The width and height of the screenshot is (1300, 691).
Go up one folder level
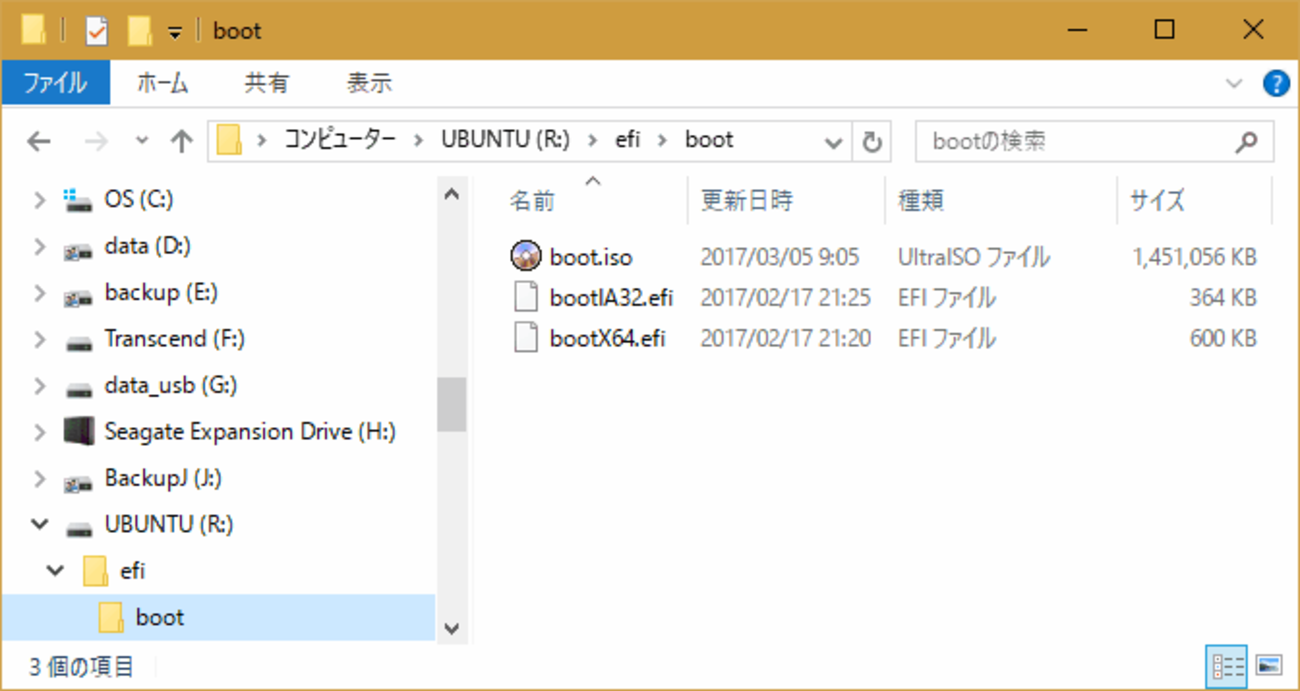[x=181, y=142]
